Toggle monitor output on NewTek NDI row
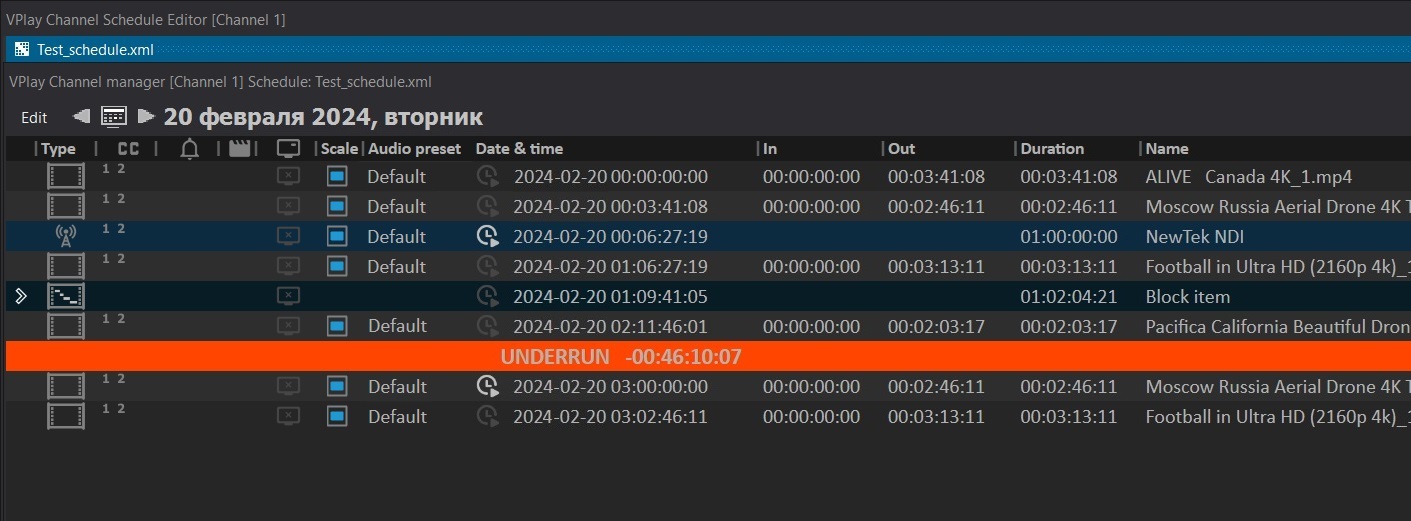The image size is (1411, 521). (288, 236)
